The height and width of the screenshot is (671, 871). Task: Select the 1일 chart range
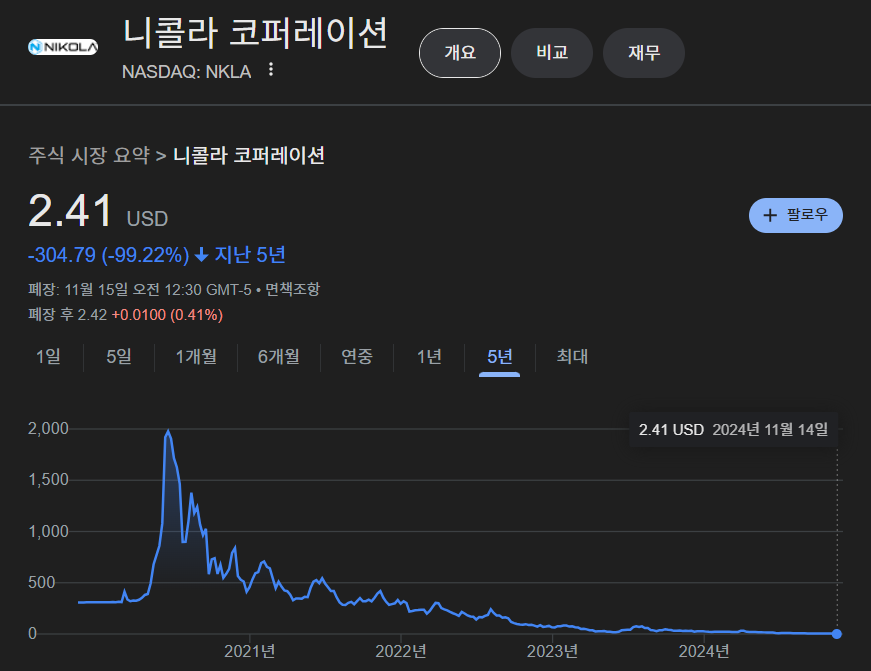[48, 357]
